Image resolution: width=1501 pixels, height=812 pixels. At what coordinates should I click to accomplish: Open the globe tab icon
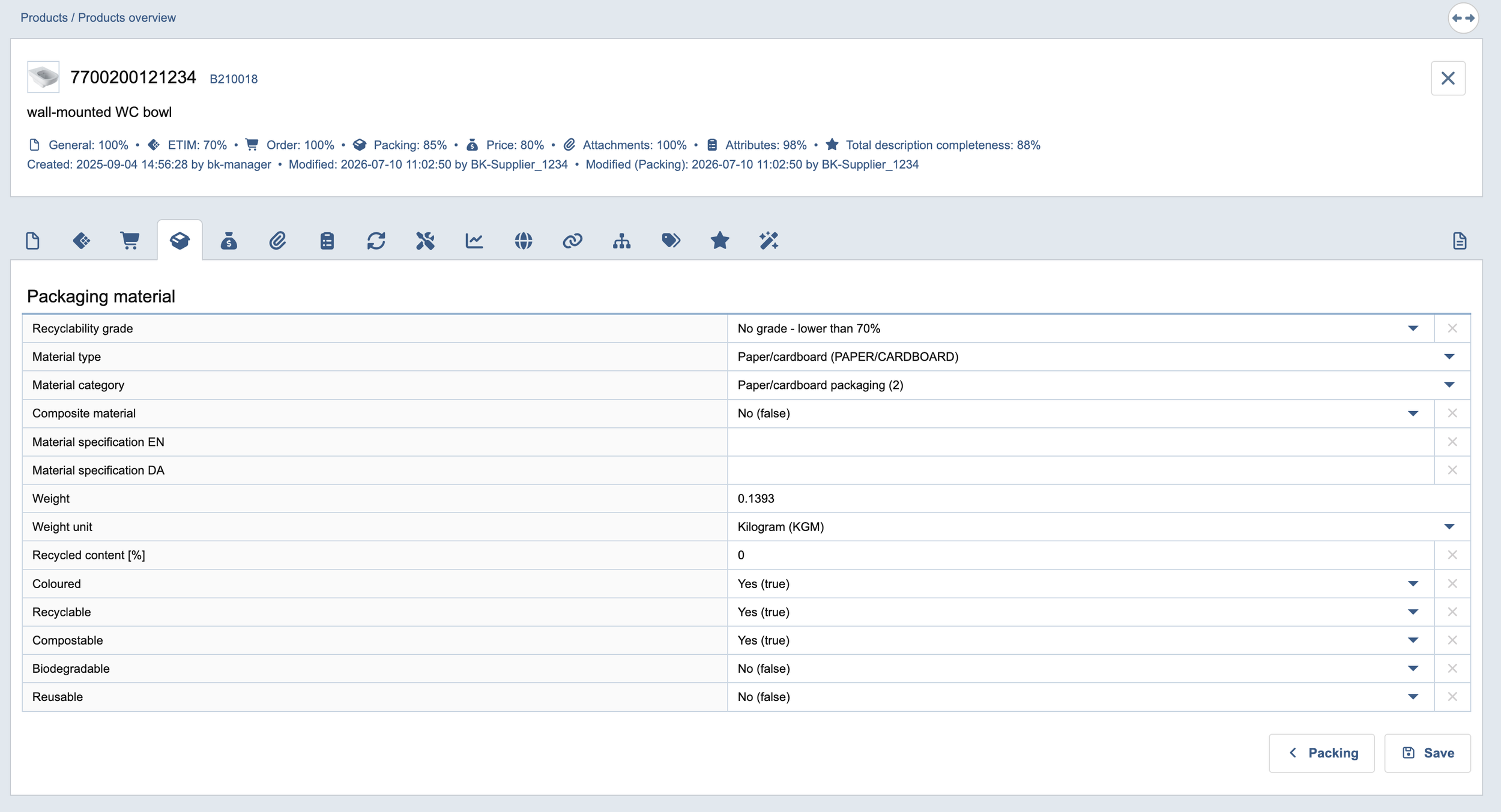click(x=524, y=241)
